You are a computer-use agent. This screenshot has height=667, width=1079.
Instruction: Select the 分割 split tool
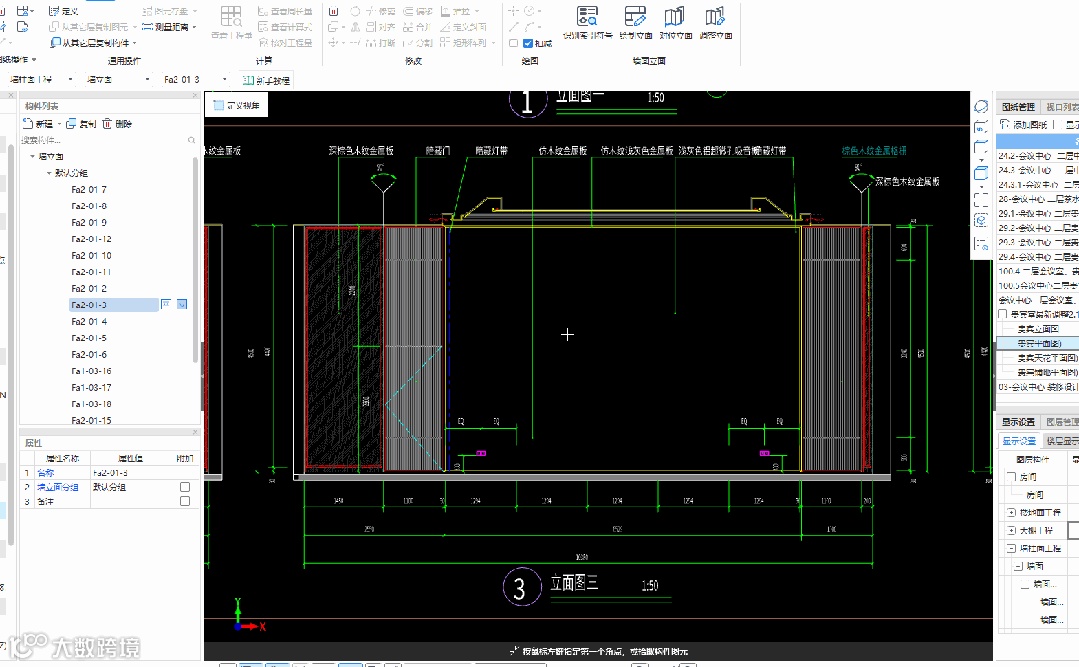[x=418, y=43]
